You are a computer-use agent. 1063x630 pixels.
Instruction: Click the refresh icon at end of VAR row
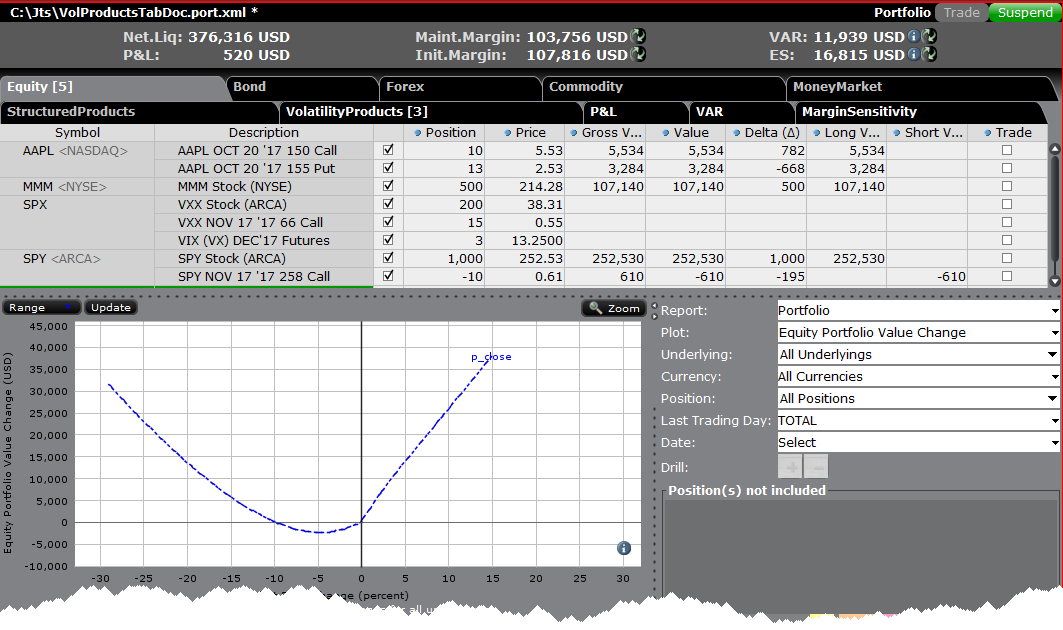929,37
